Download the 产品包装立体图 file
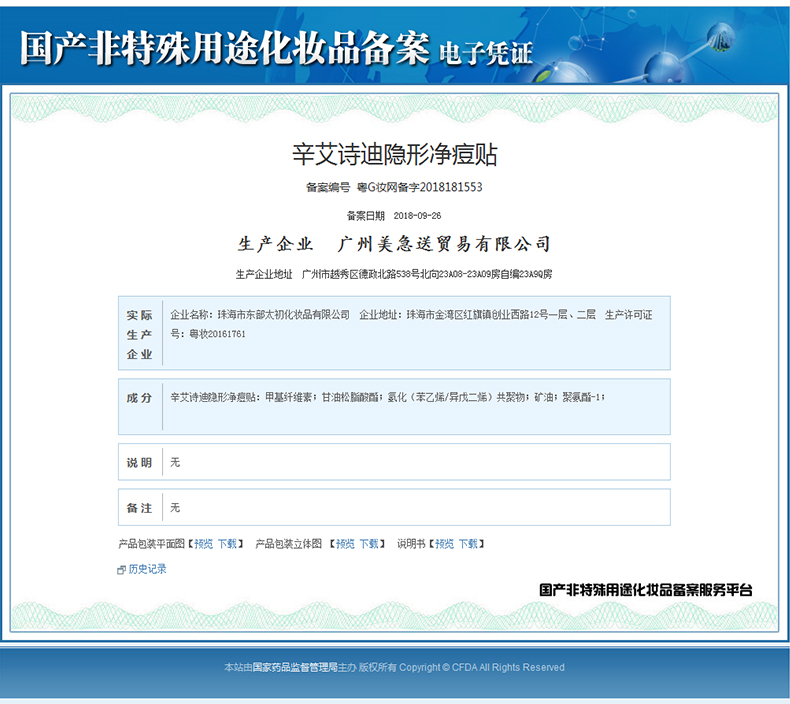The image size is (790, 704). coord(369,544)
